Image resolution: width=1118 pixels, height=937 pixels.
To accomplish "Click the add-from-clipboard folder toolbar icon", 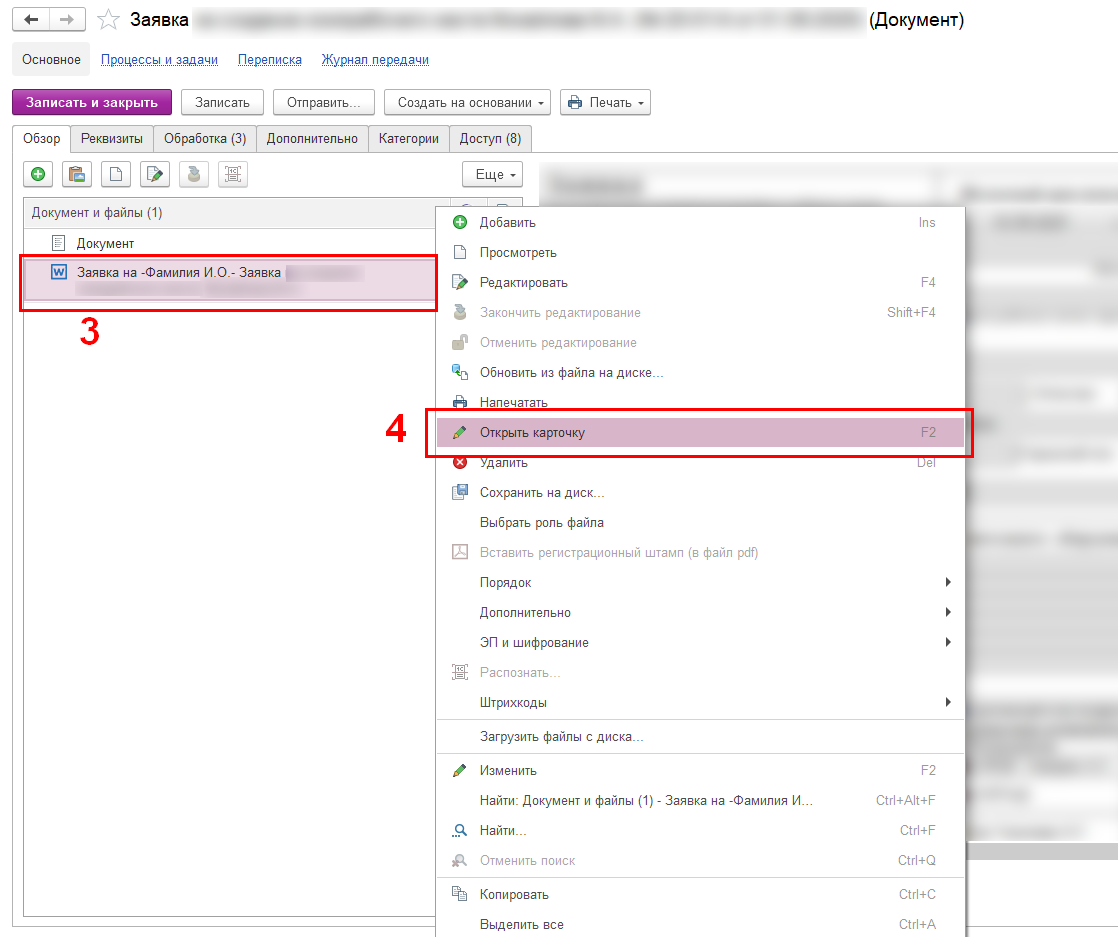I will click(x=76, y=174).
